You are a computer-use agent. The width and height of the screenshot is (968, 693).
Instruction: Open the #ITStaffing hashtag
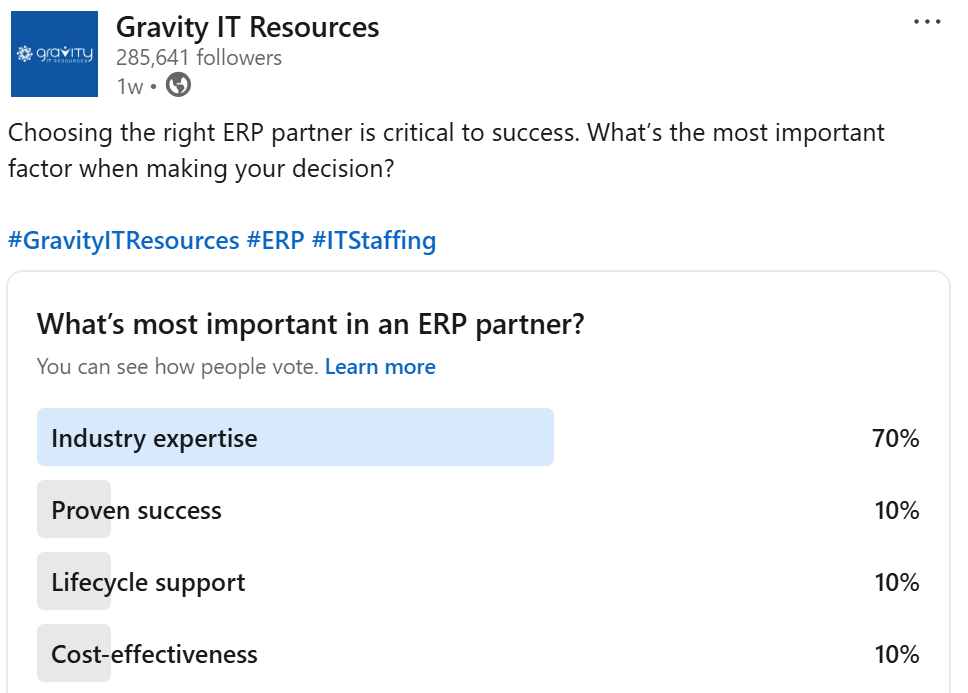click(x=374, y=241)
